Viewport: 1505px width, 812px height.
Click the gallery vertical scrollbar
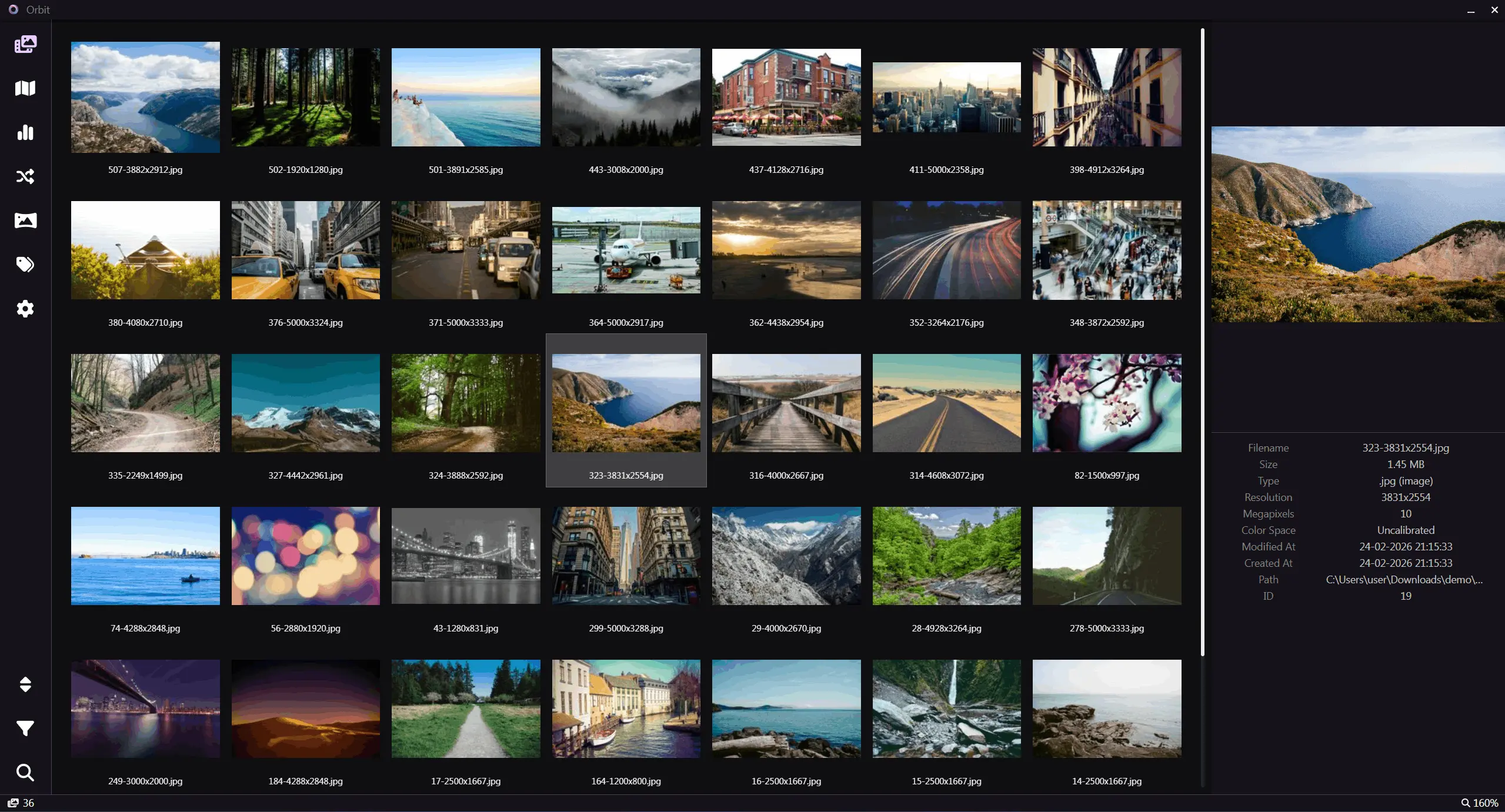[1202, 341]
